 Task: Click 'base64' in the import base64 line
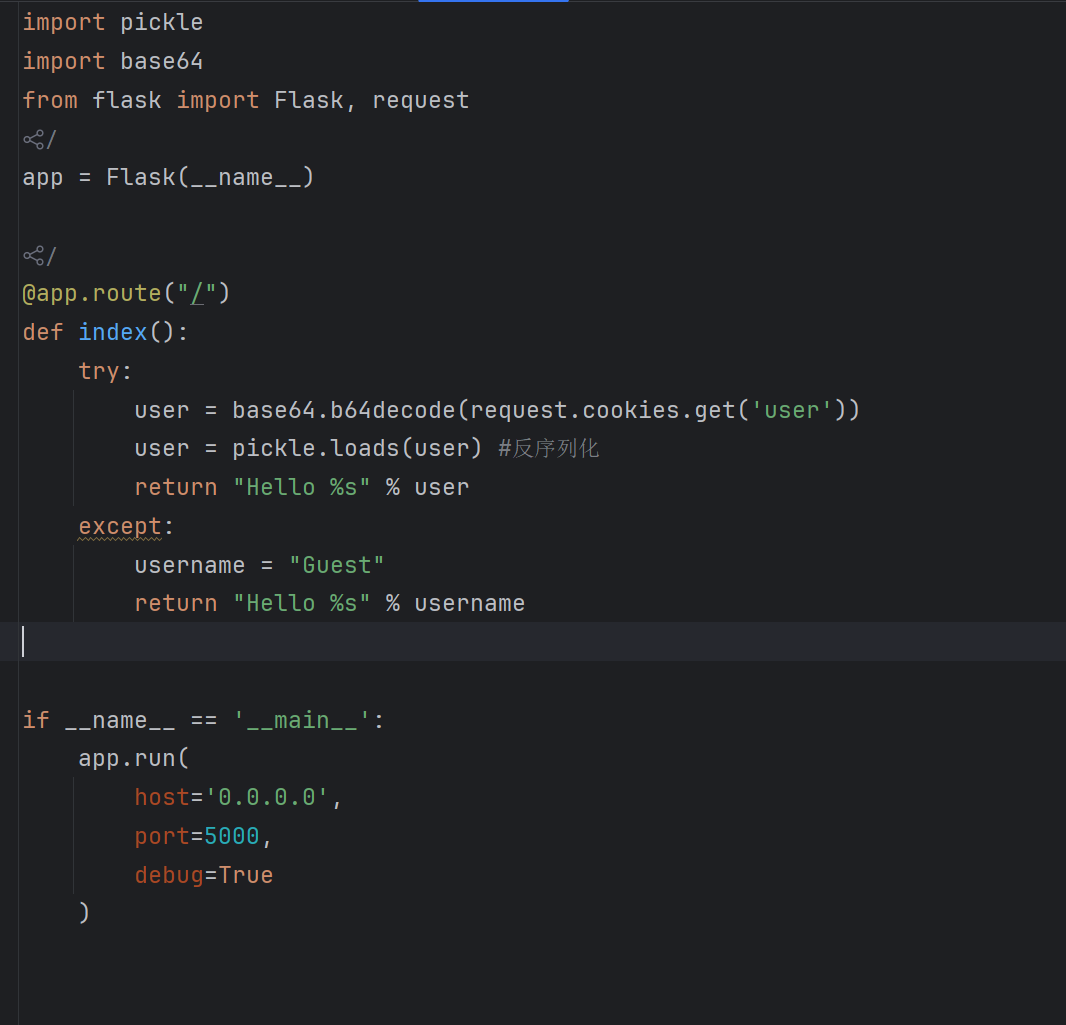pyautogui.click(x=161, y=61)
